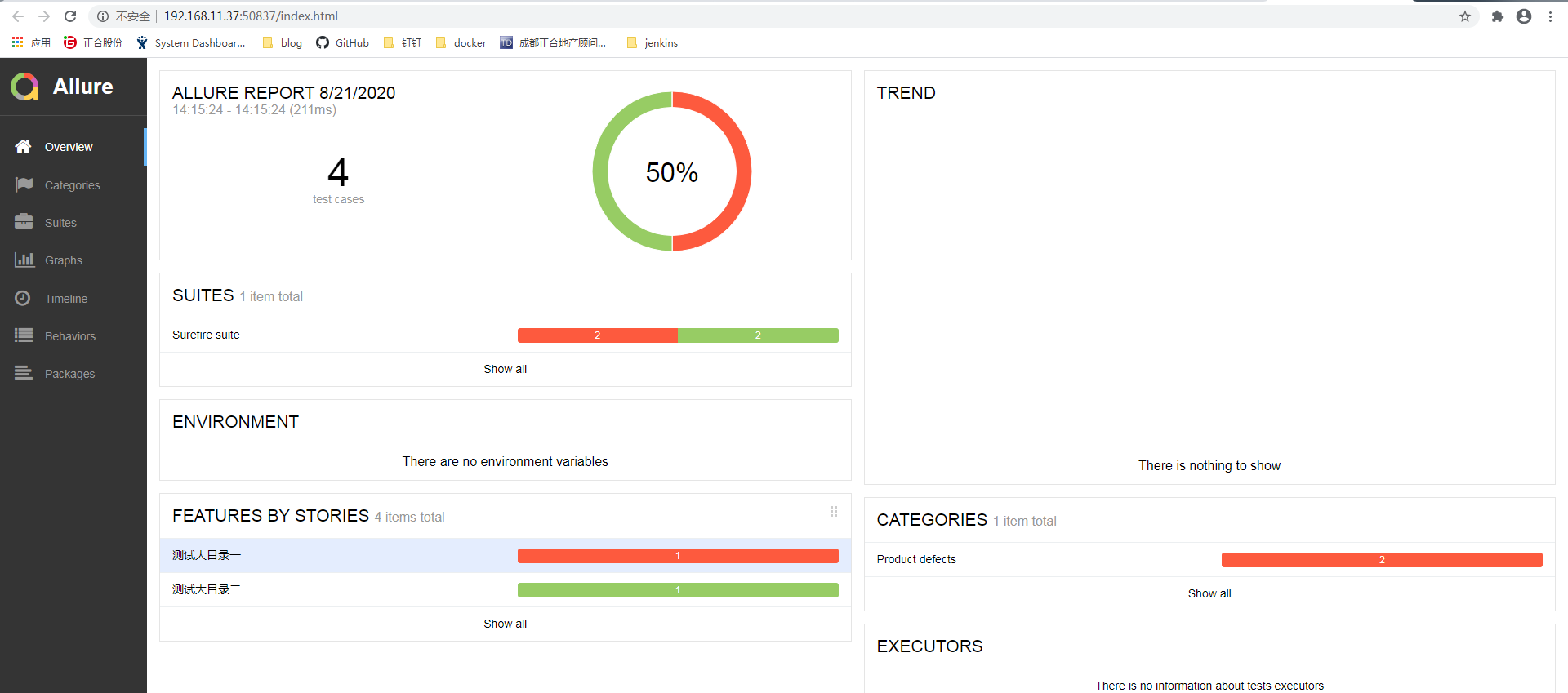Click the browser forward arrow
Screen dimensions: 1568x693
tap(44, 16)
